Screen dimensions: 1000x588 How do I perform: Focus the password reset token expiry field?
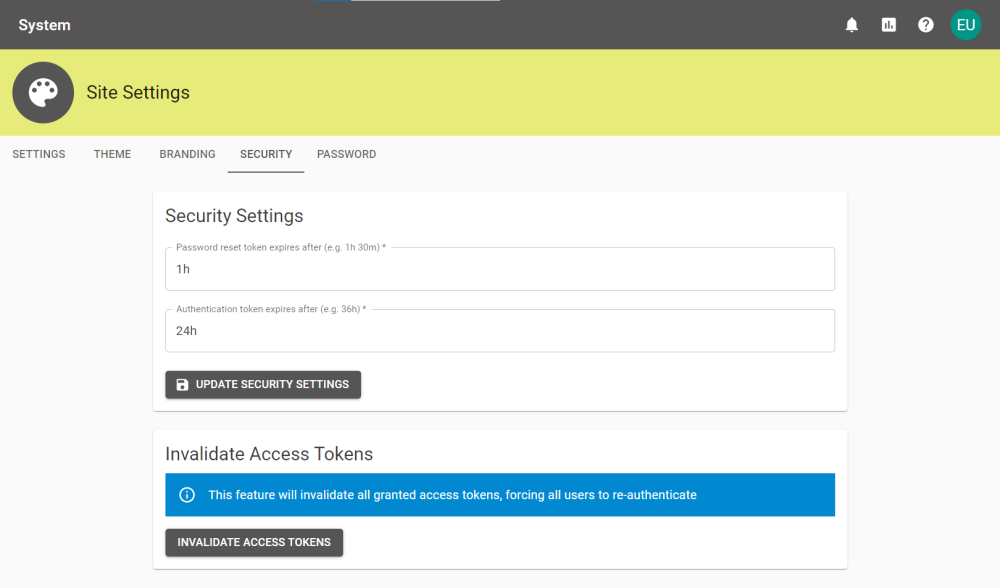point(500,269)
